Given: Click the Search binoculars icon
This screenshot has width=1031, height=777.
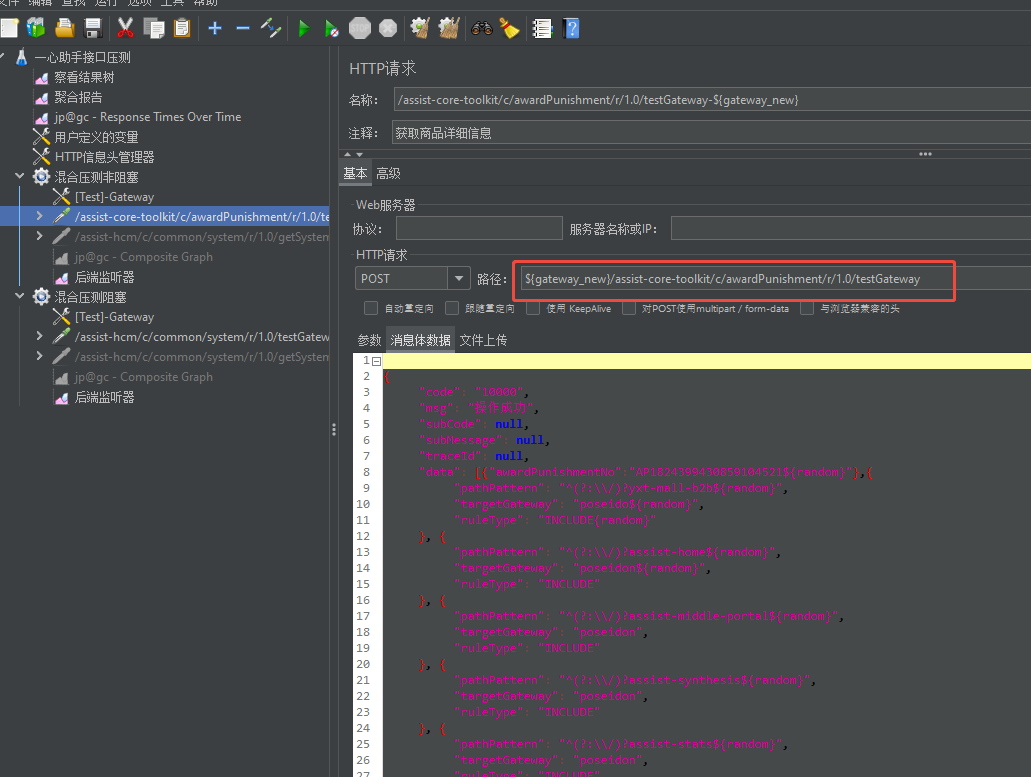Looking at the screenshot, I should [x=482, y=28].
